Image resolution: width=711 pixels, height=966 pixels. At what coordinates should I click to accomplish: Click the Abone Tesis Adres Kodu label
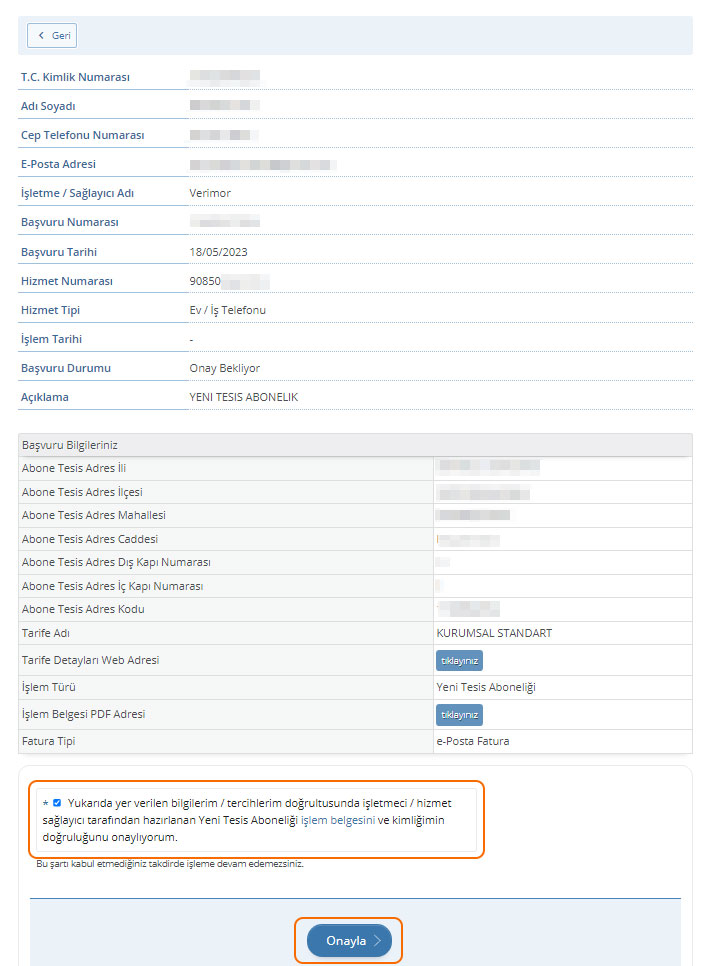click(x=83, y=609)
